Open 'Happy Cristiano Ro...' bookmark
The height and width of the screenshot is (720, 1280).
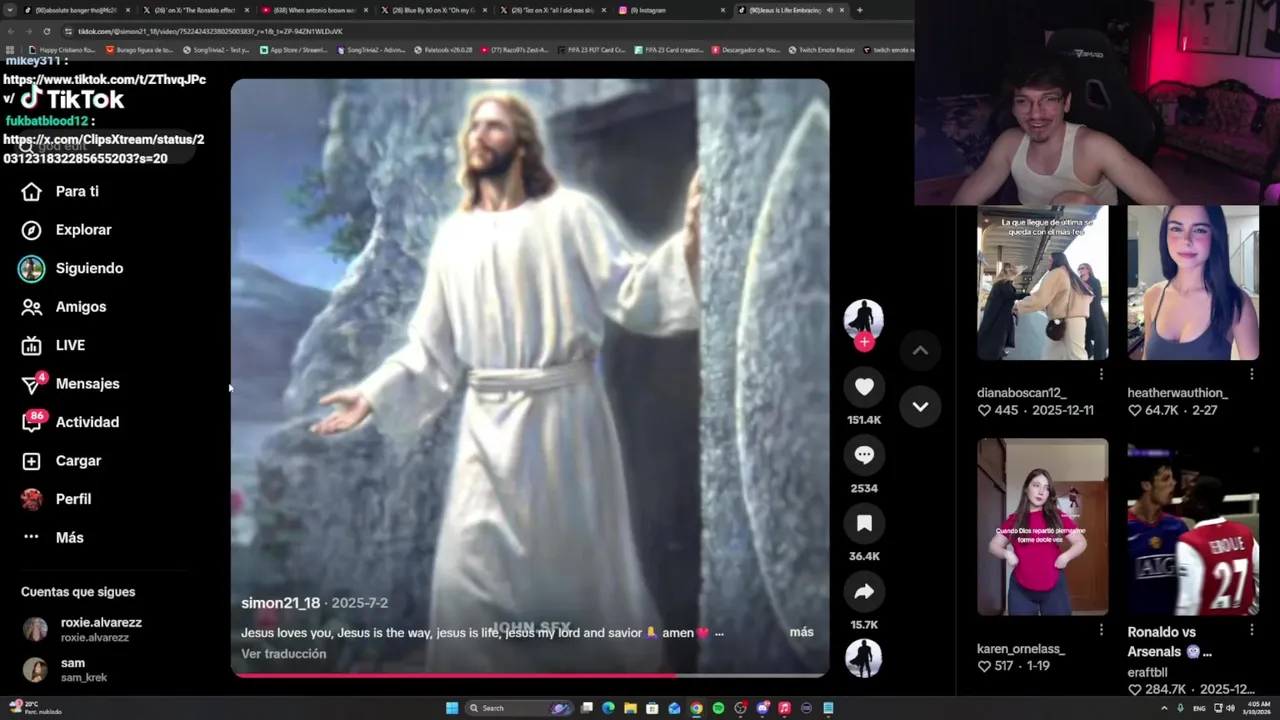coord(62,50)
